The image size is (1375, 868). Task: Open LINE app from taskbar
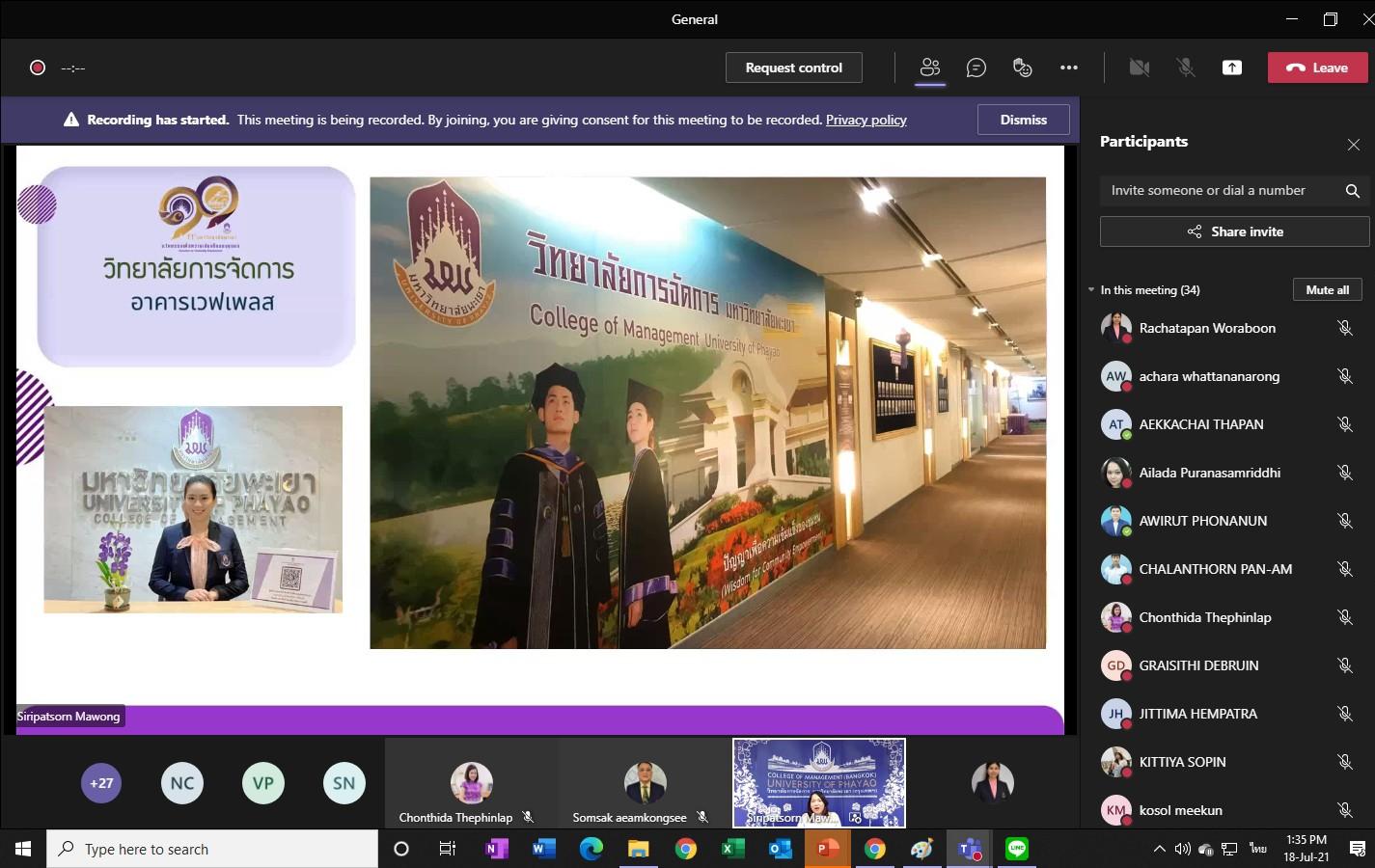point(1017,849)
